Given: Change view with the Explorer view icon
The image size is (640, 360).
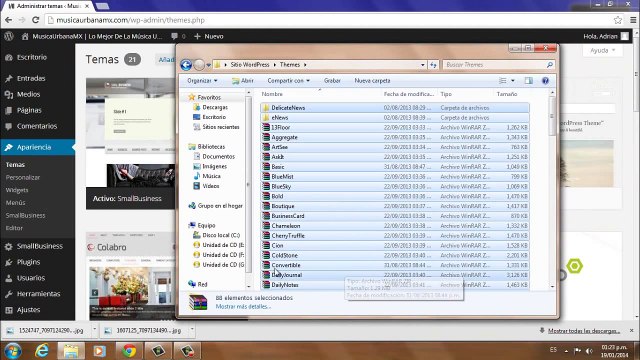Looking at the screenshot, I should tap(503, 81).
